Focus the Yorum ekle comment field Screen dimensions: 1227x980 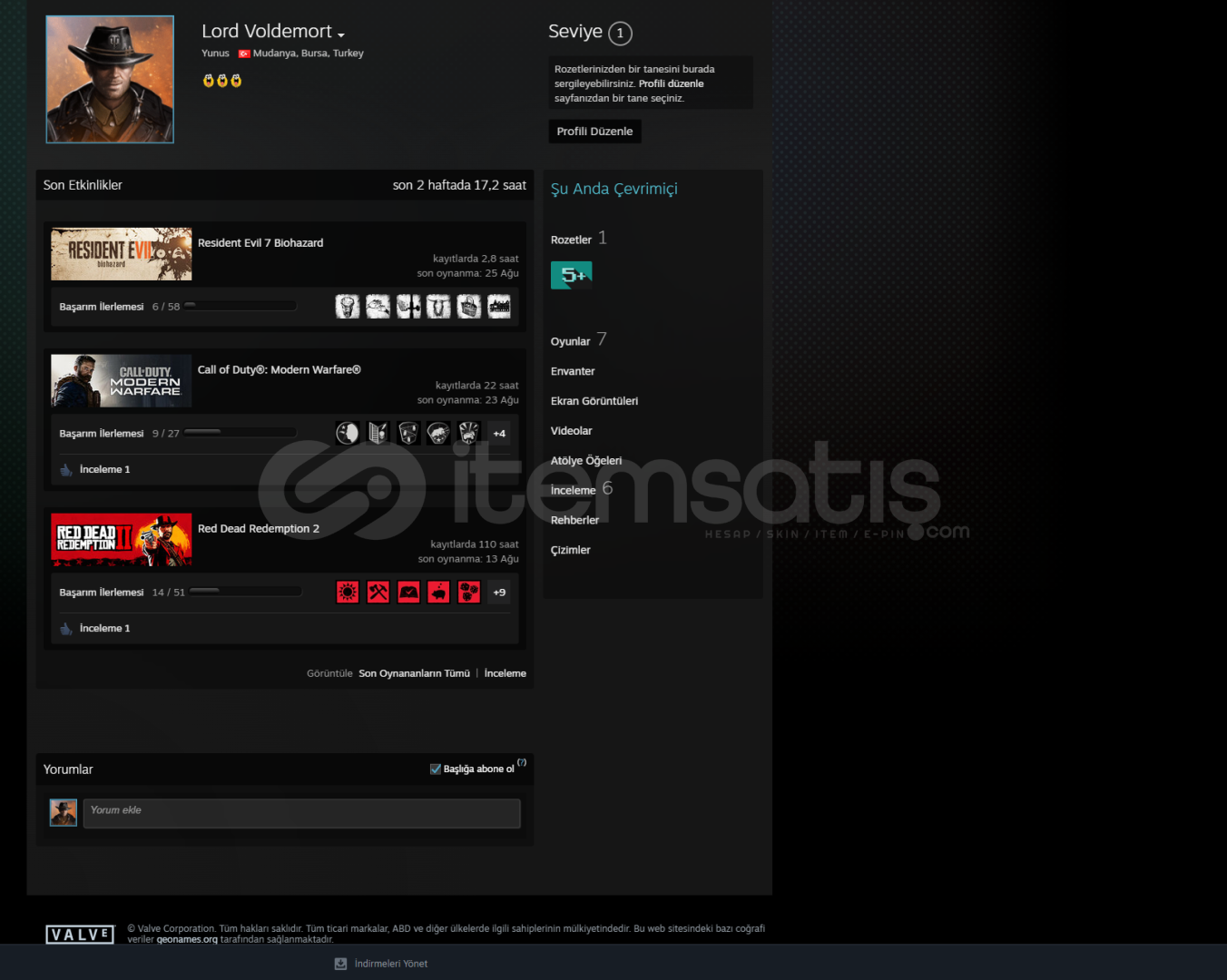302,813
